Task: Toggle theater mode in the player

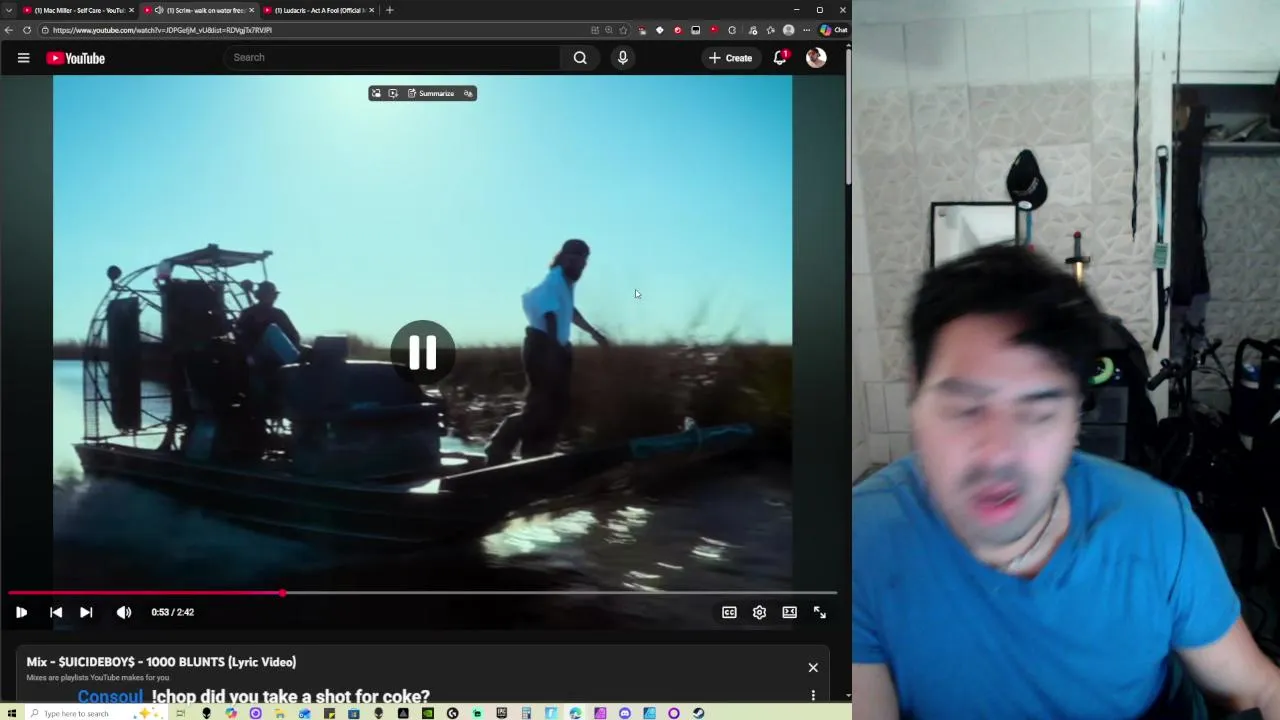Action: [x=789, y=612]
